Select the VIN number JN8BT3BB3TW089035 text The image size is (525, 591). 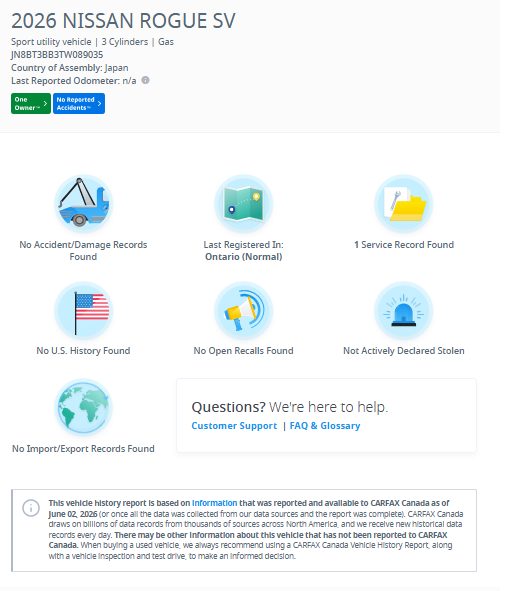57,55
